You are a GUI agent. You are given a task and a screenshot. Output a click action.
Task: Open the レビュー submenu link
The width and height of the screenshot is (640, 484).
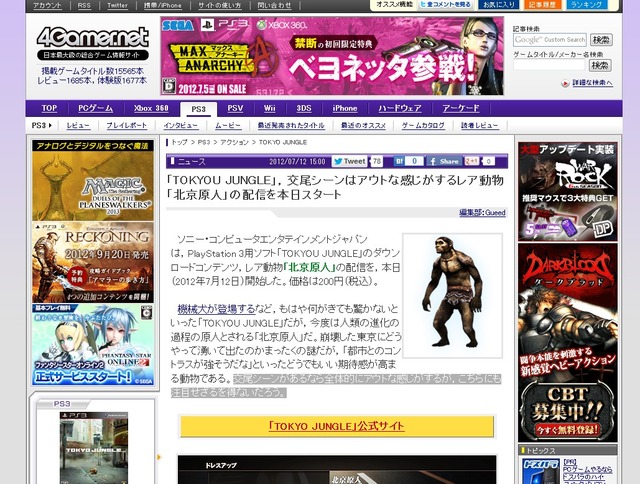click(78, 125)
